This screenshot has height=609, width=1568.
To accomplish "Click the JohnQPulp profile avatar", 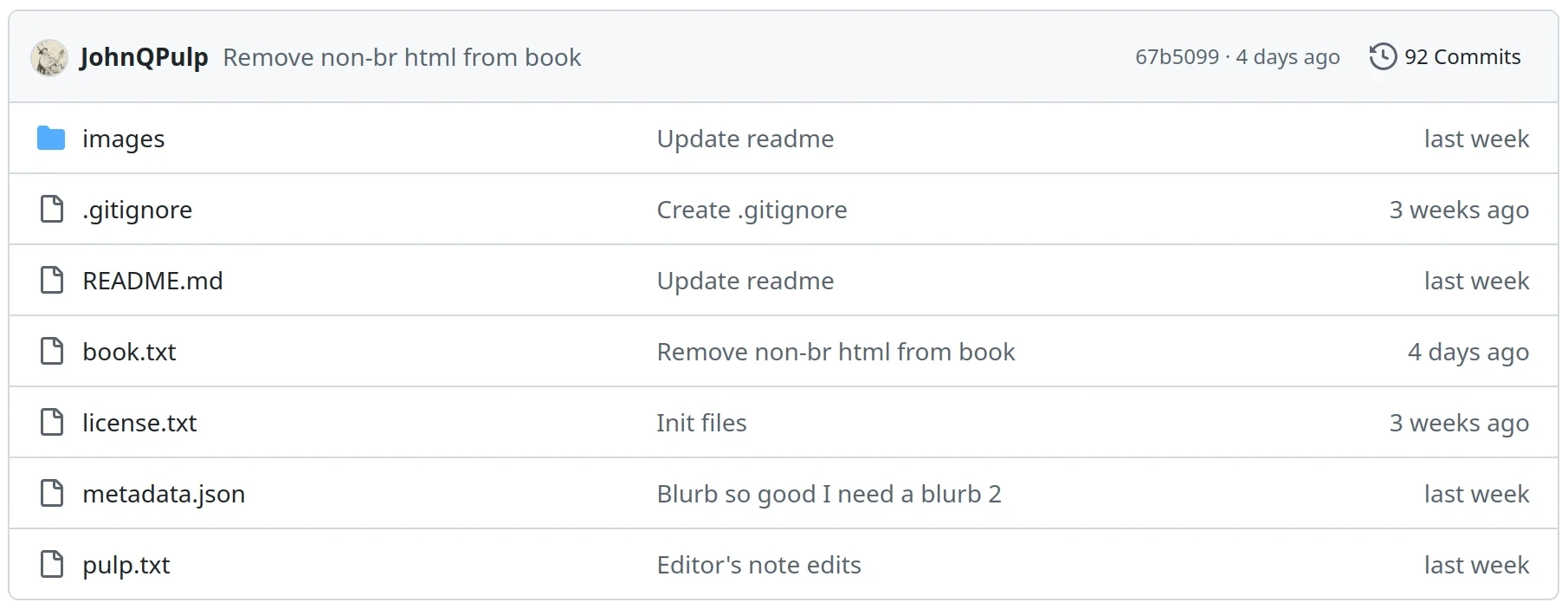I will pyautogui.click(x=49, y=57).
